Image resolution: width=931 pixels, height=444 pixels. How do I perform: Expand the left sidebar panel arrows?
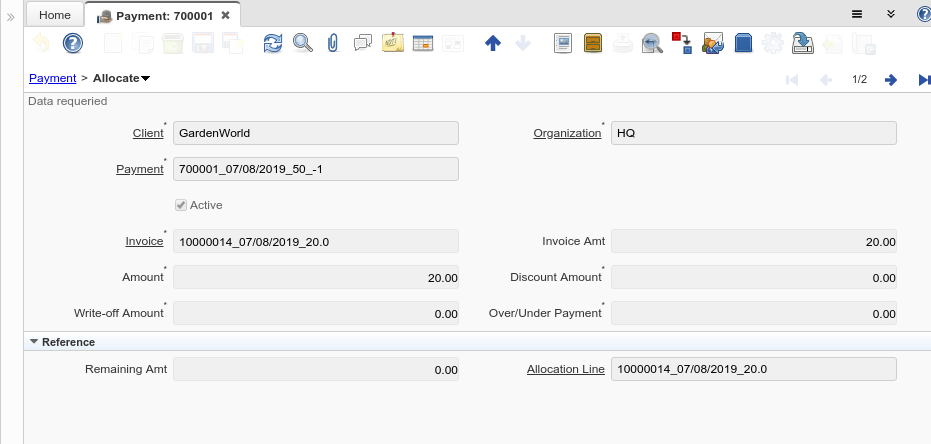point(11,17)
